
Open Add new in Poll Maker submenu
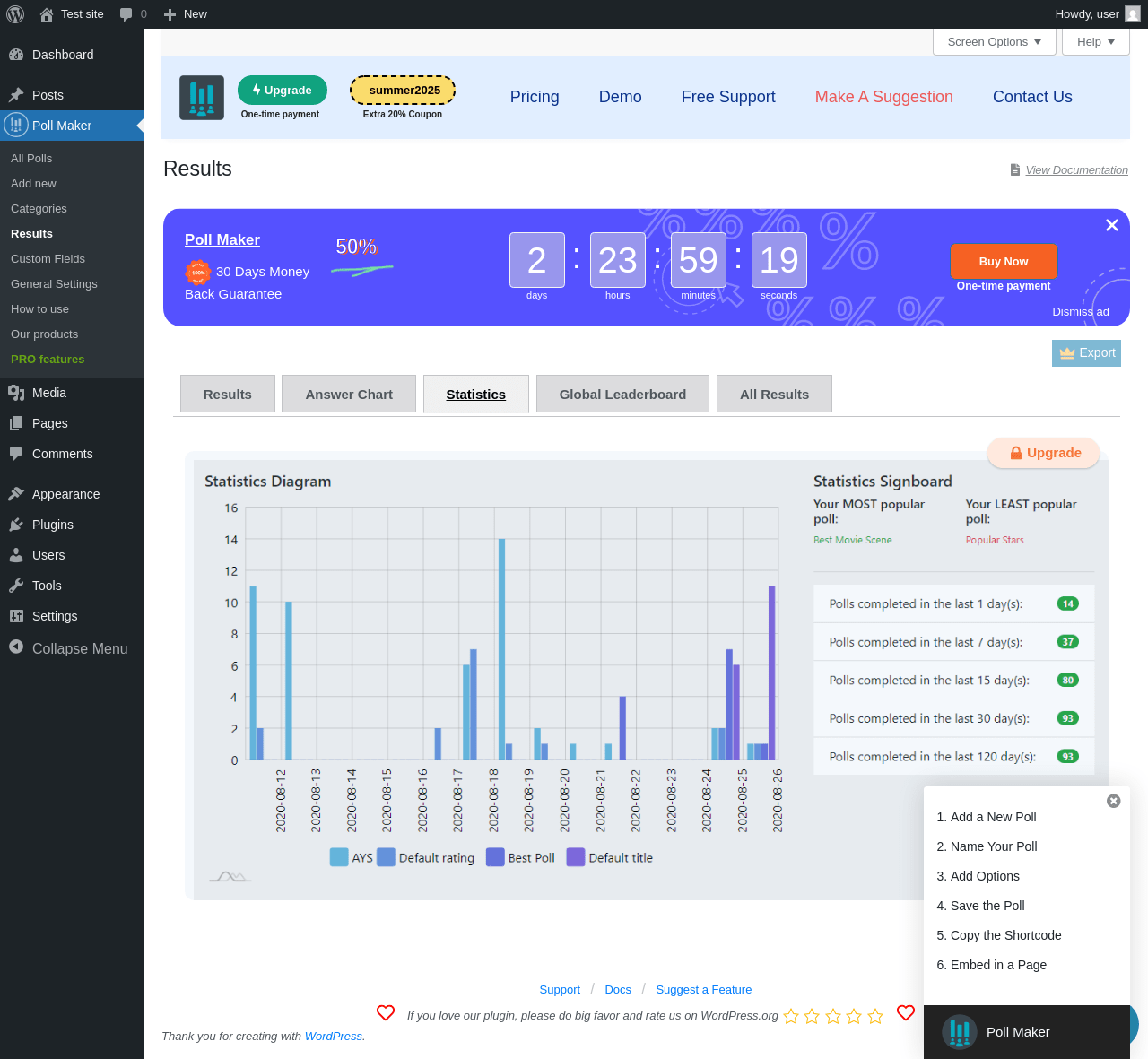pos(33,183)
